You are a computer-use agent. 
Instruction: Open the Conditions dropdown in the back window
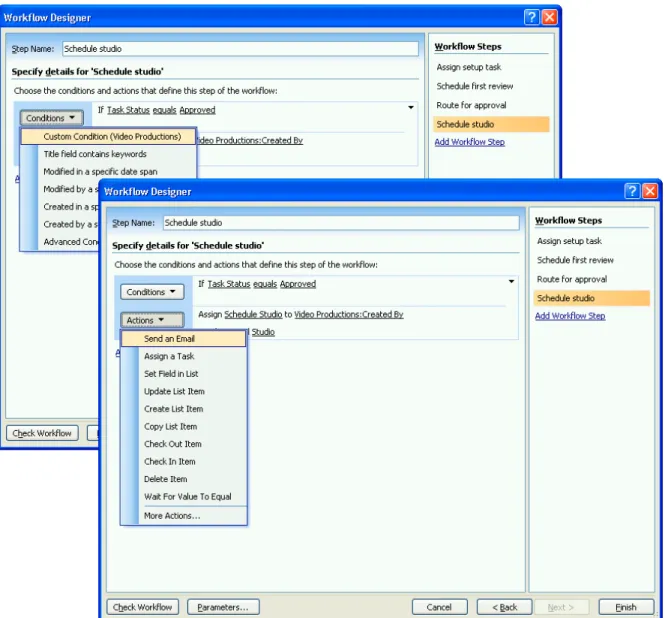(x=51, y=118)
